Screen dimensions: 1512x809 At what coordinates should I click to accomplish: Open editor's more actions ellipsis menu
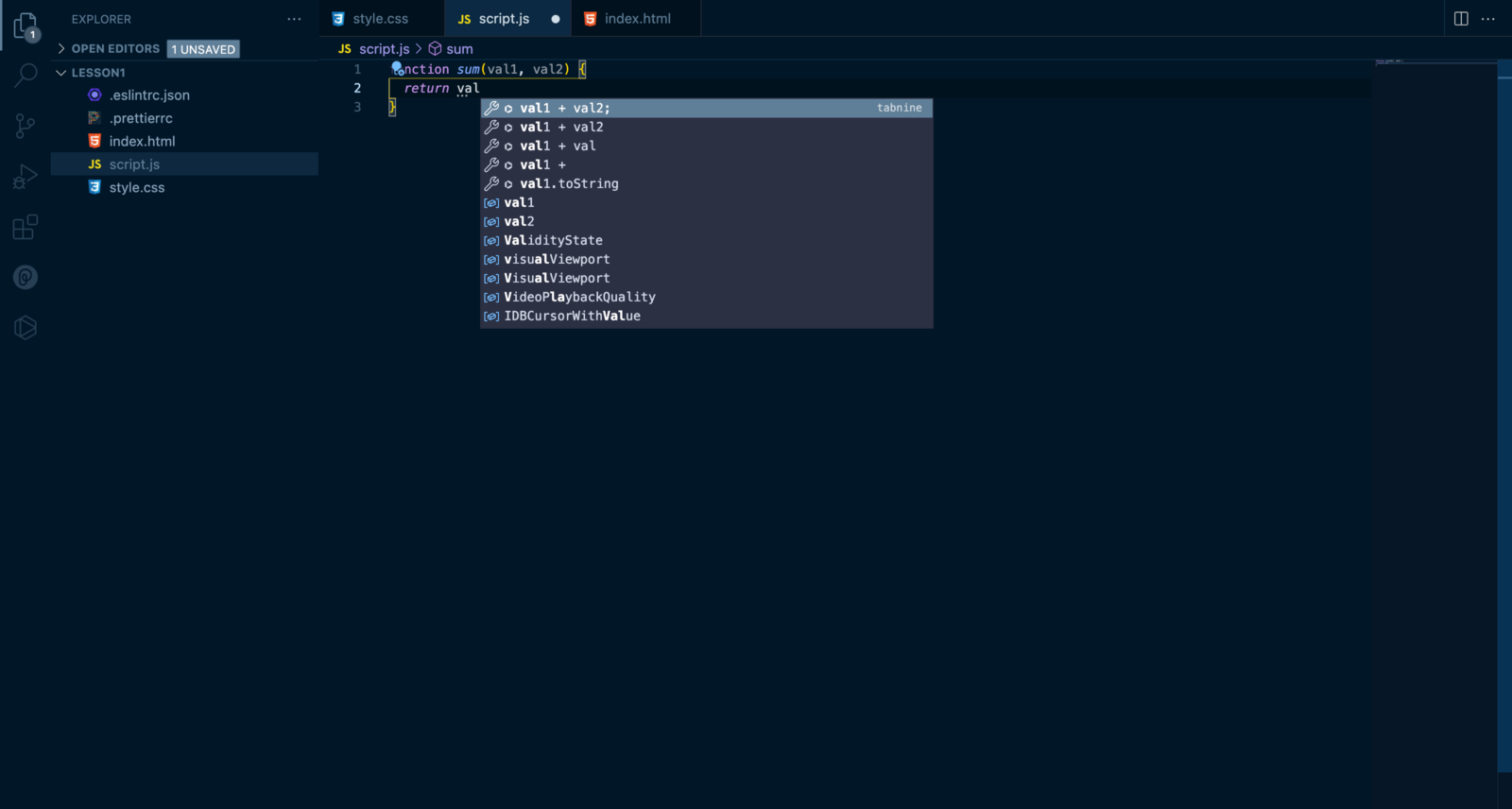1488,19
